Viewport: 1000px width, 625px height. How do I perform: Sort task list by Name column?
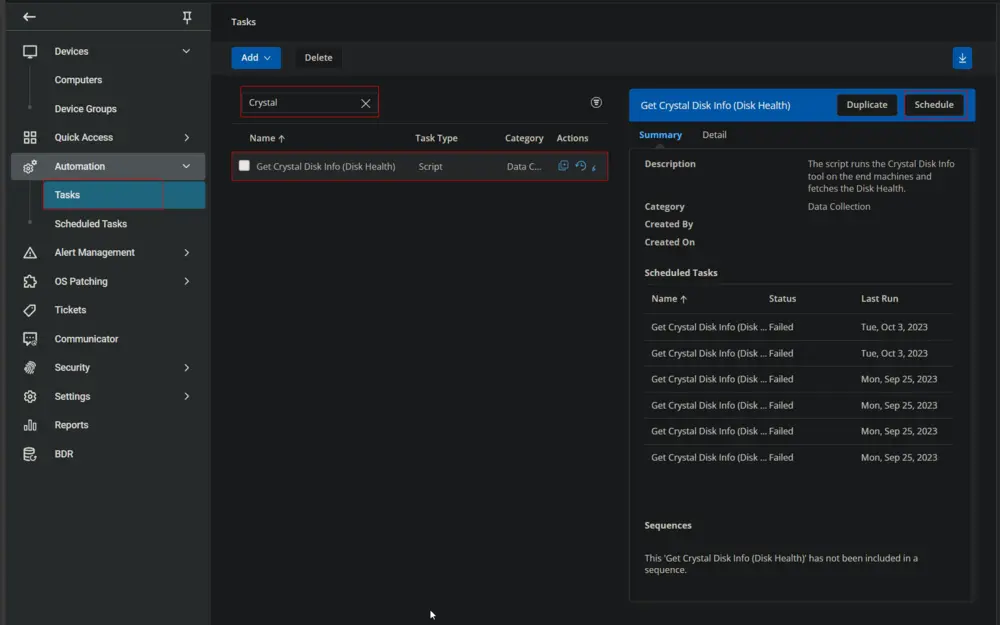[267, 138]
